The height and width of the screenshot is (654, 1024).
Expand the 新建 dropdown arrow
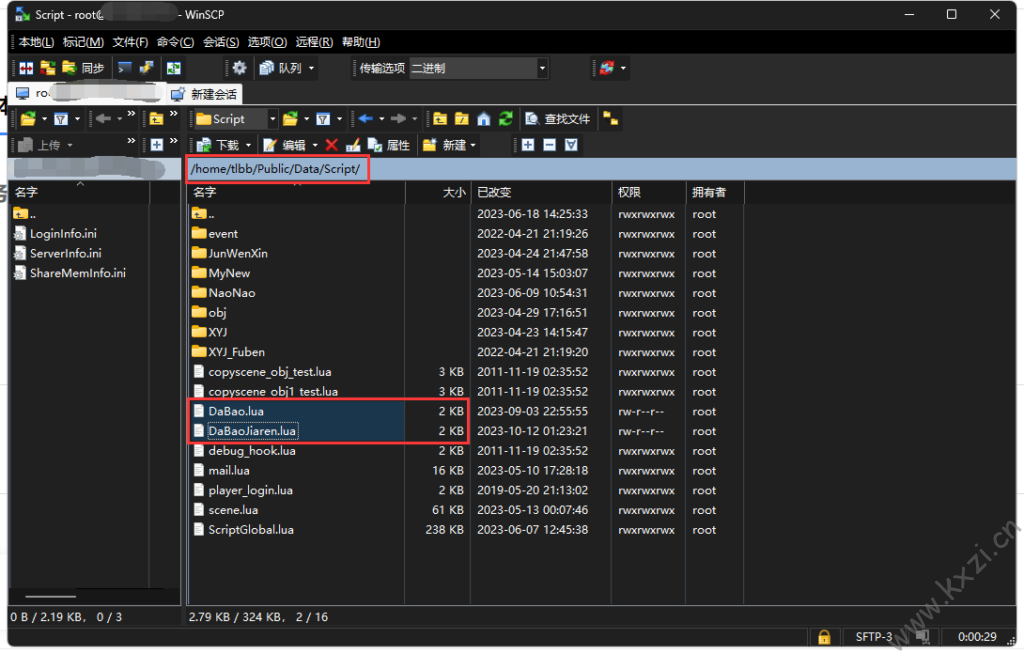[x=473, y=145]
